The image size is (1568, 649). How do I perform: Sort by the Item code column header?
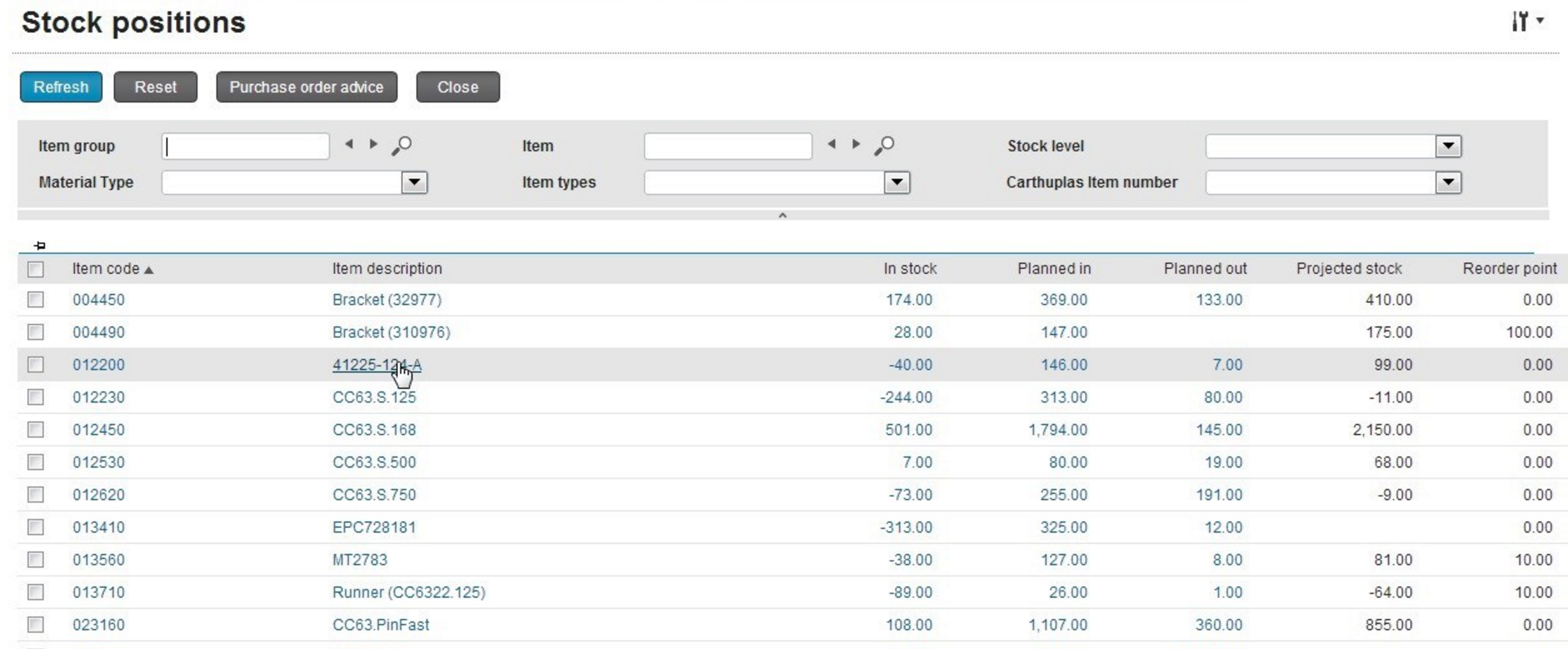(x=106, y=269)
